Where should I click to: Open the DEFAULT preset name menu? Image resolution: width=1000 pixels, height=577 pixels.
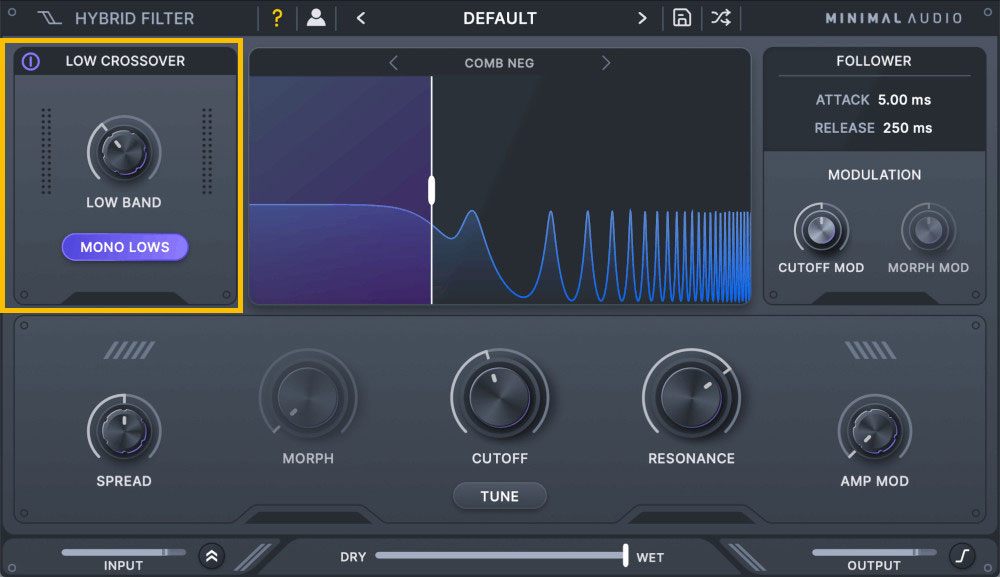500,18
